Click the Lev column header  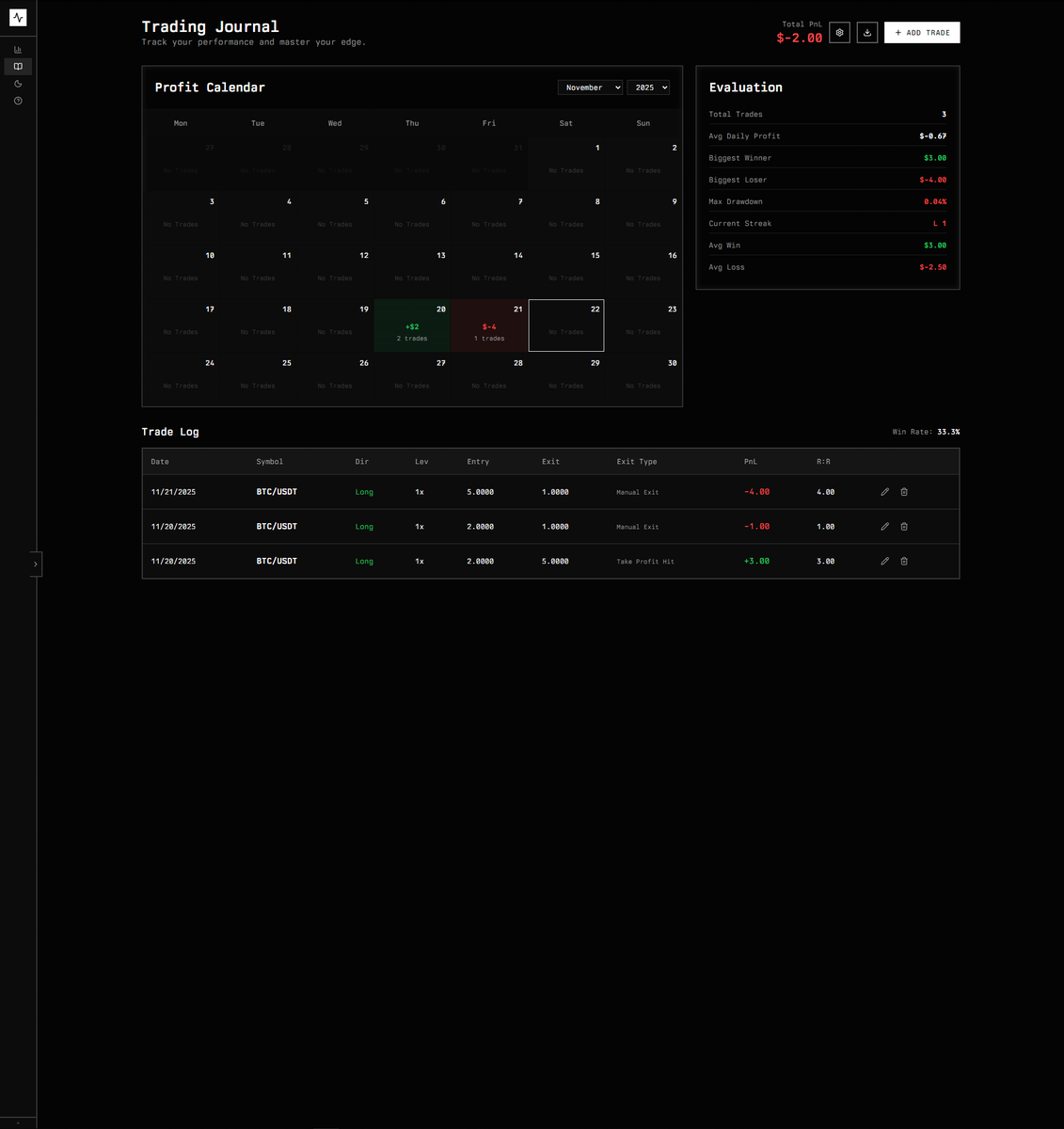click(x=421, y=462)
